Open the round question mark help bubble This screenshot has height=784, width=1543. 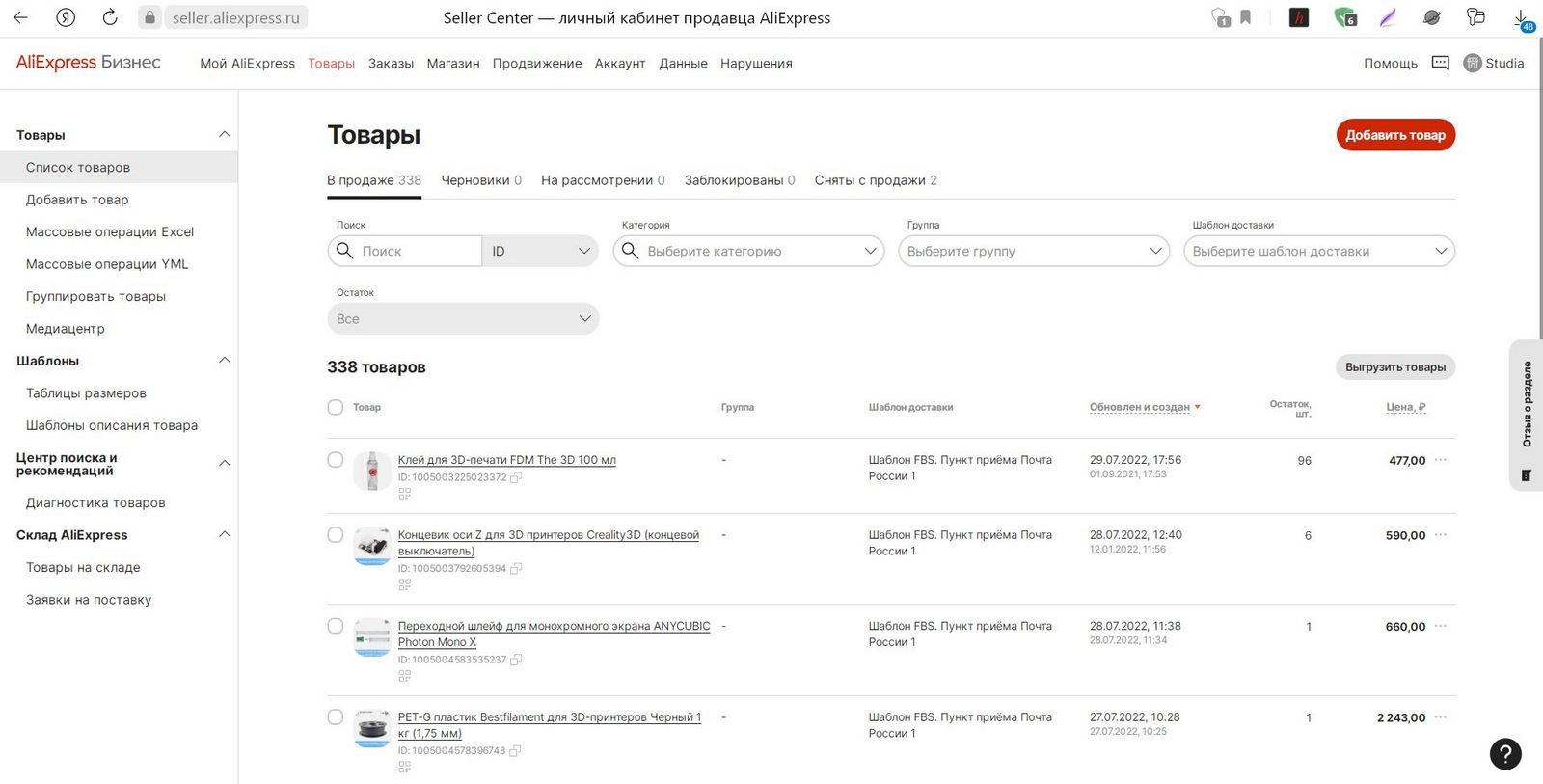point(1505,754)
